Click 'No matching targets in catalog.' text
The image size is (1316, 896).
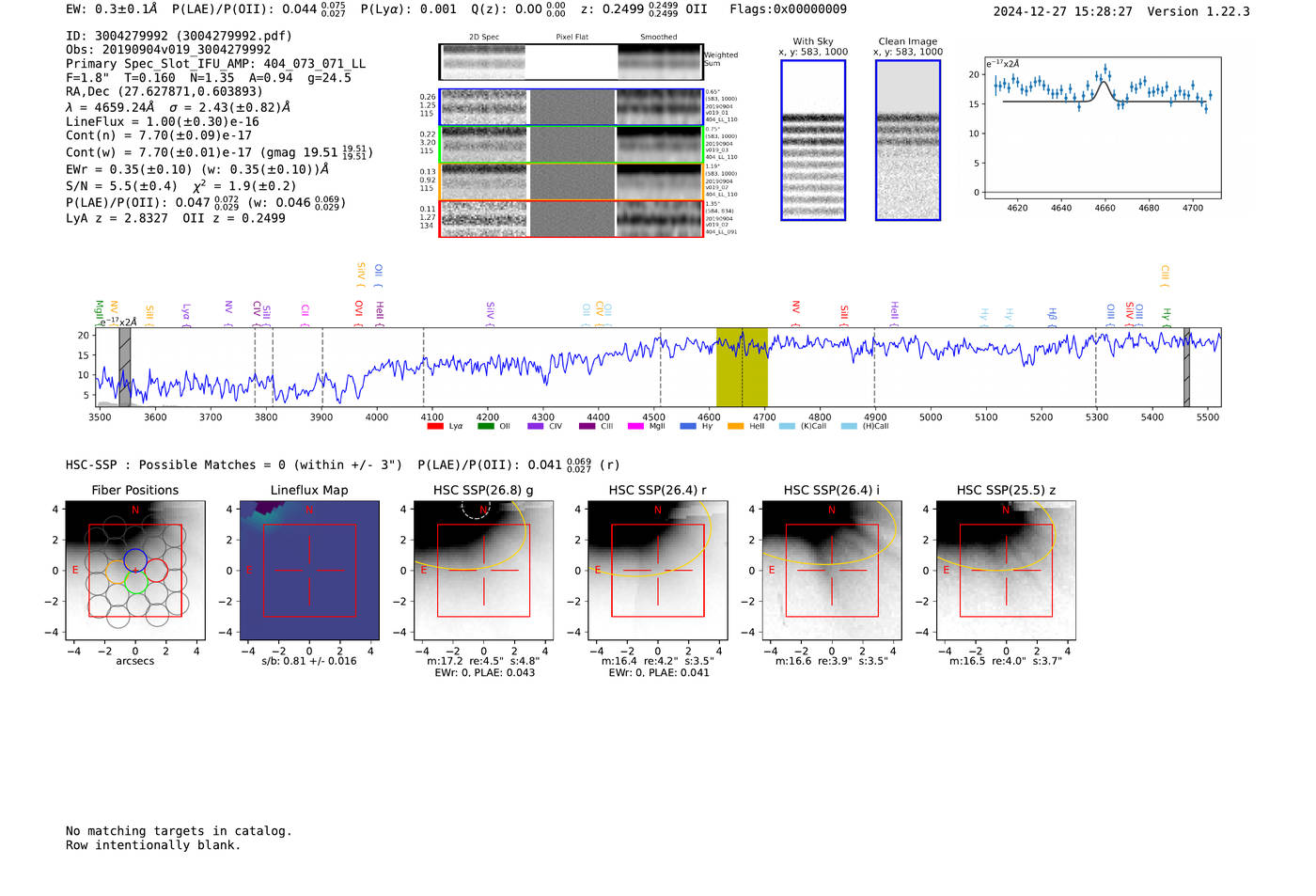[x=179, y=831]
